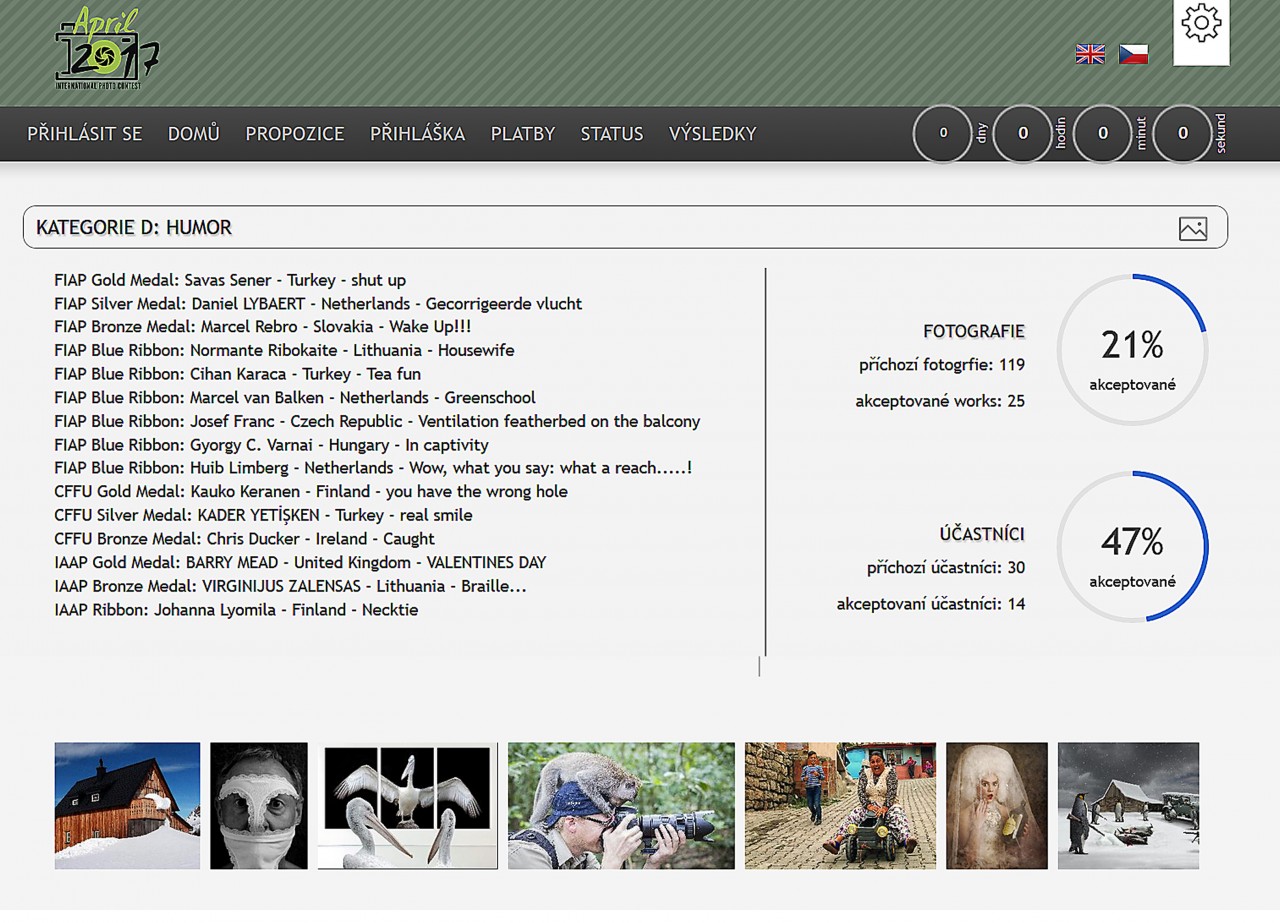Select CFFU Bronze Medal Chris Ducker entry

pos(244,539)
